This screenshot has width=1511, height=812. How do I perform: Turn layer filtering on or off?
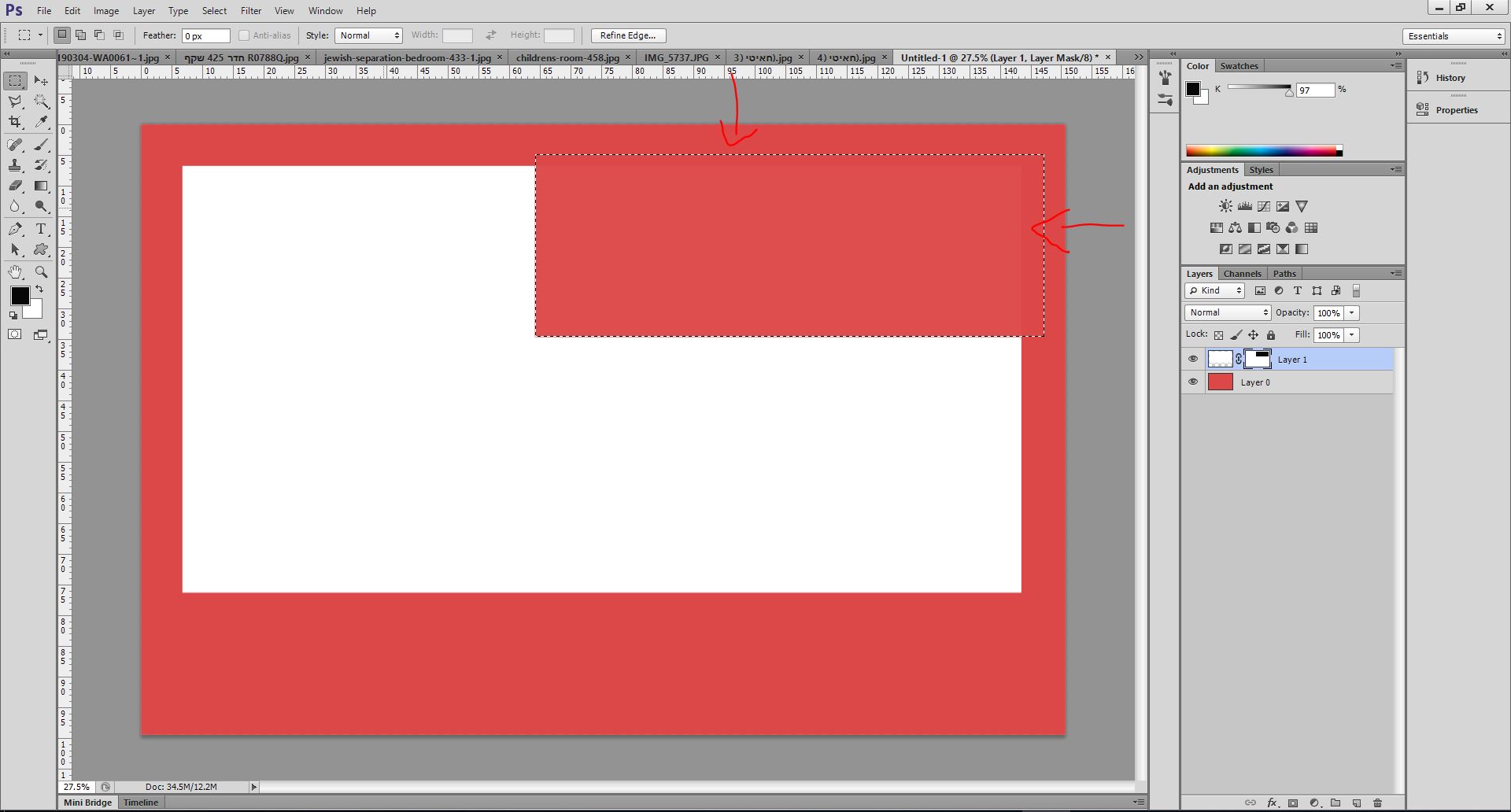coord(1356,291)
